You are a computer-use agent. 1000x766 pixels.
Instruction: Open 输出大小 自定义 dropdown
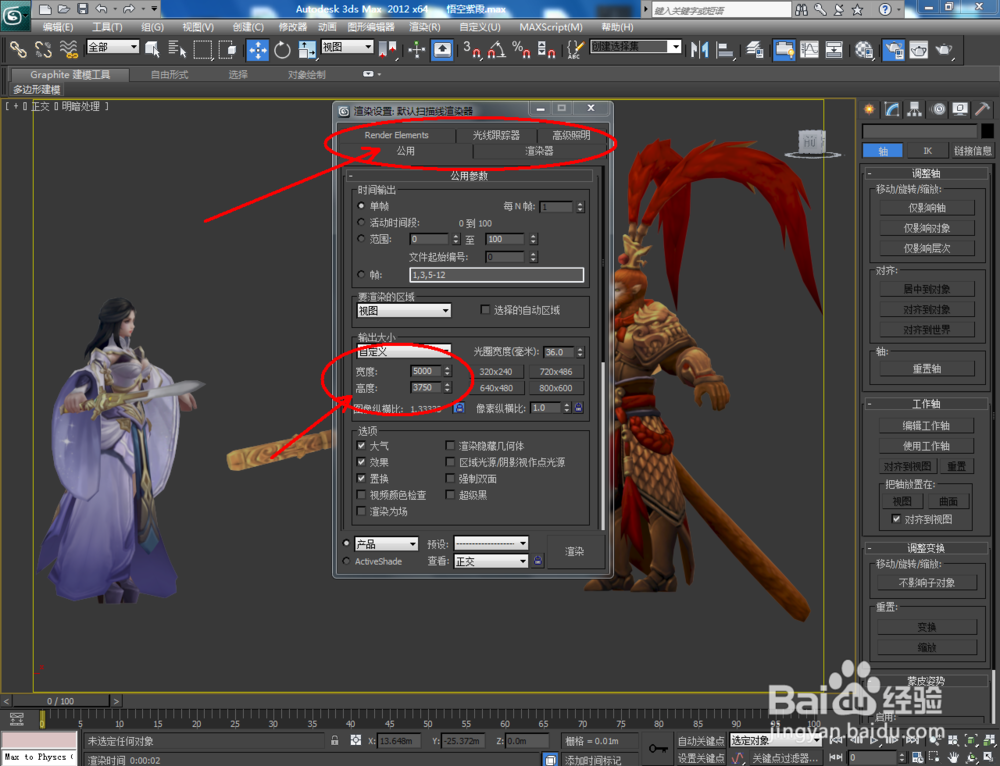pos(404,351)
